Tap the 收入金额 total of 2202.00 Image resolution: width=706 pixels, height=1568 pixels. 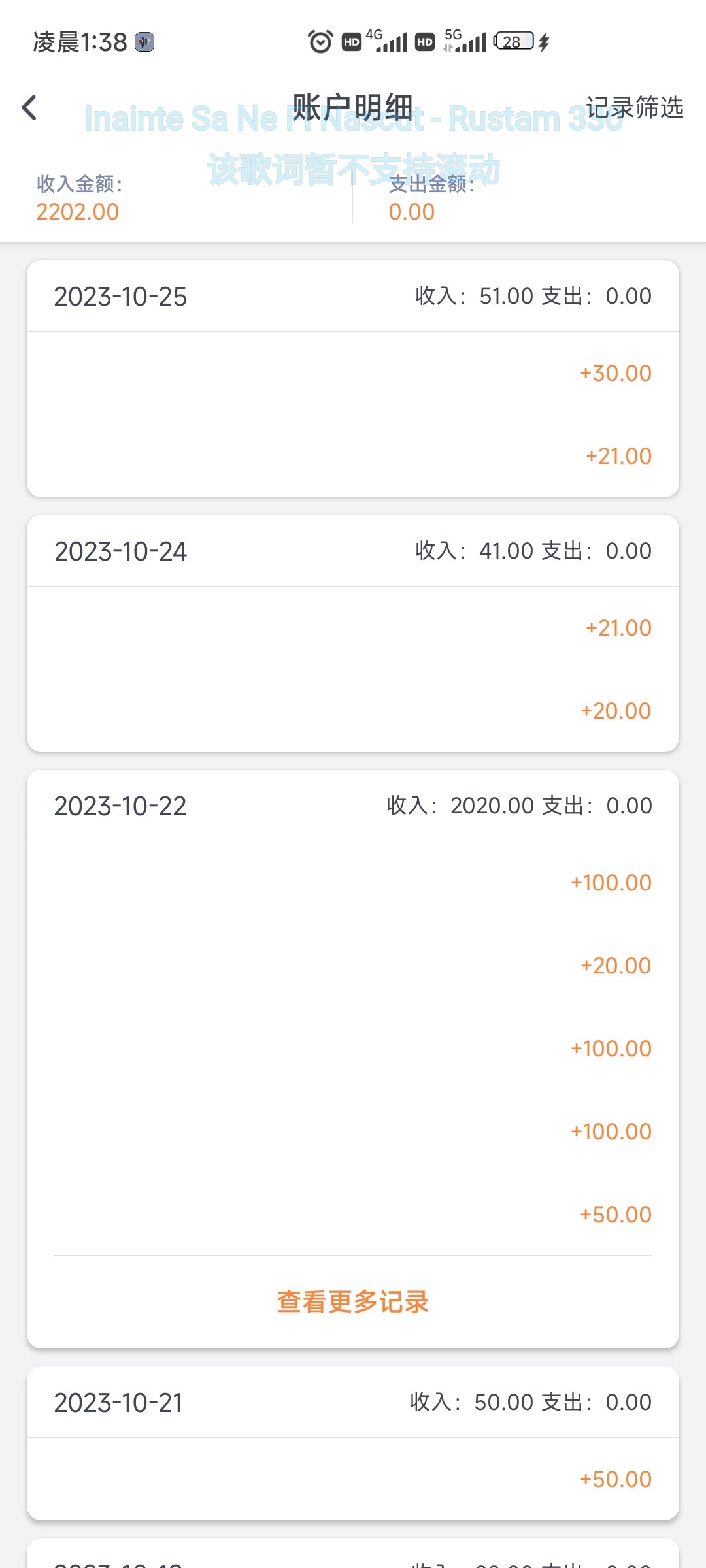point(78,212)
